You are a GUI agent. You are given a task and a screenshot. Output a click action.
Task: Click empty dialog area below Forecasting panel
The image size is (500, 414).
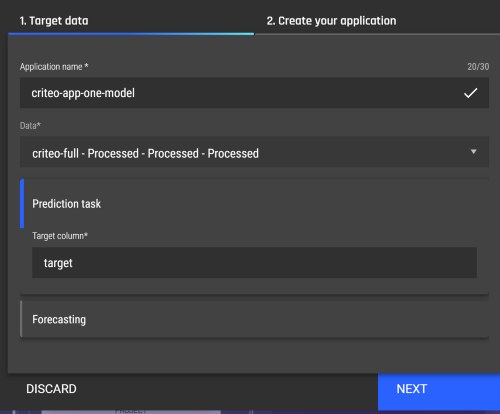pyautogui.click(x=254, y=355)
